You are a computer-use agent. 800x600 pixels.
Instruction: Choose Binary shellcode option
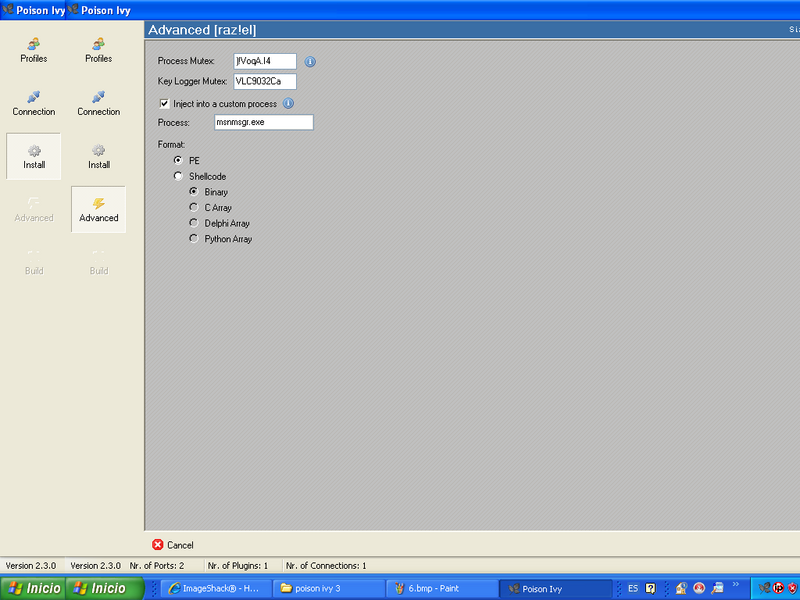click(x=193, y=192)
